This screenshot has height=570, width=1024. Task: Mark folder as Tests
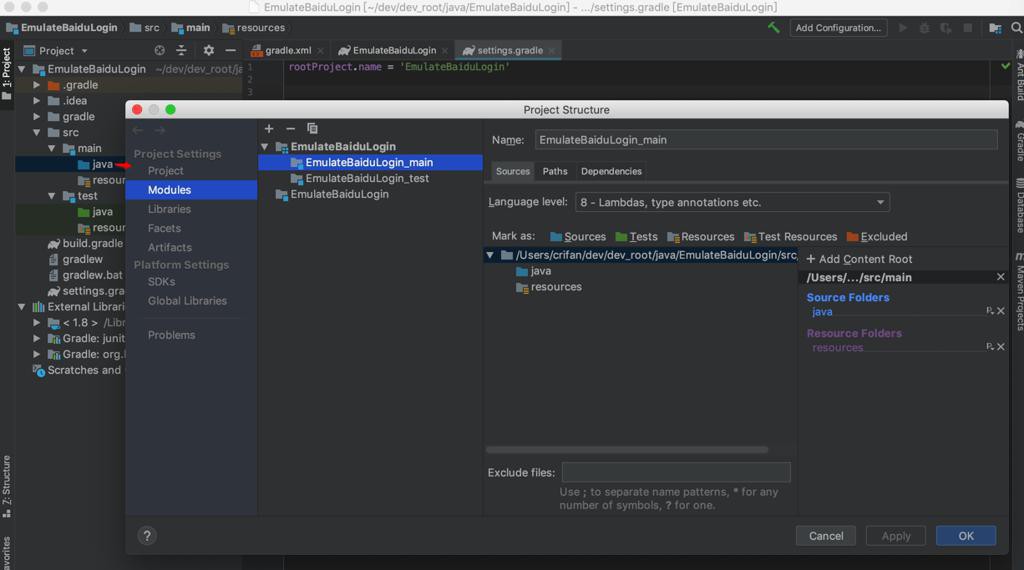click(637, 236)
